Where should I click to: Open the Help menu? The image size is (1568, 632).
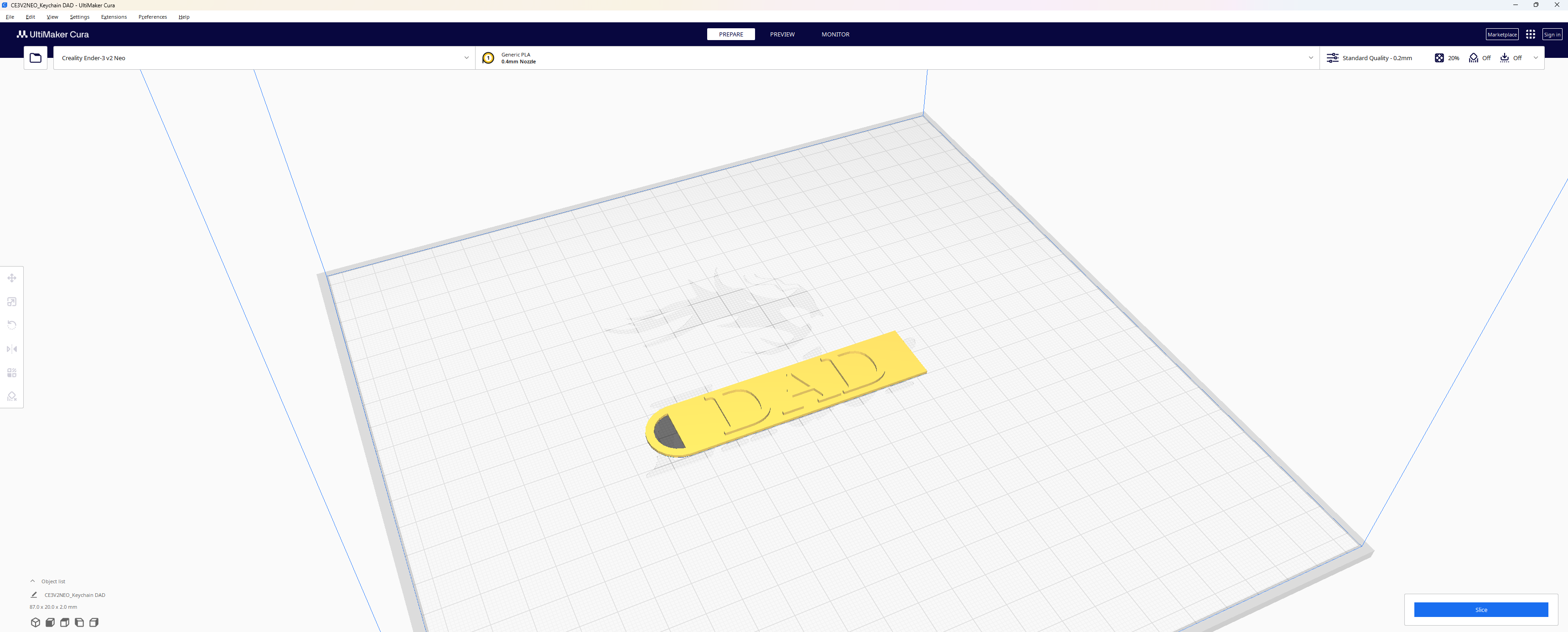click(184, 17)
